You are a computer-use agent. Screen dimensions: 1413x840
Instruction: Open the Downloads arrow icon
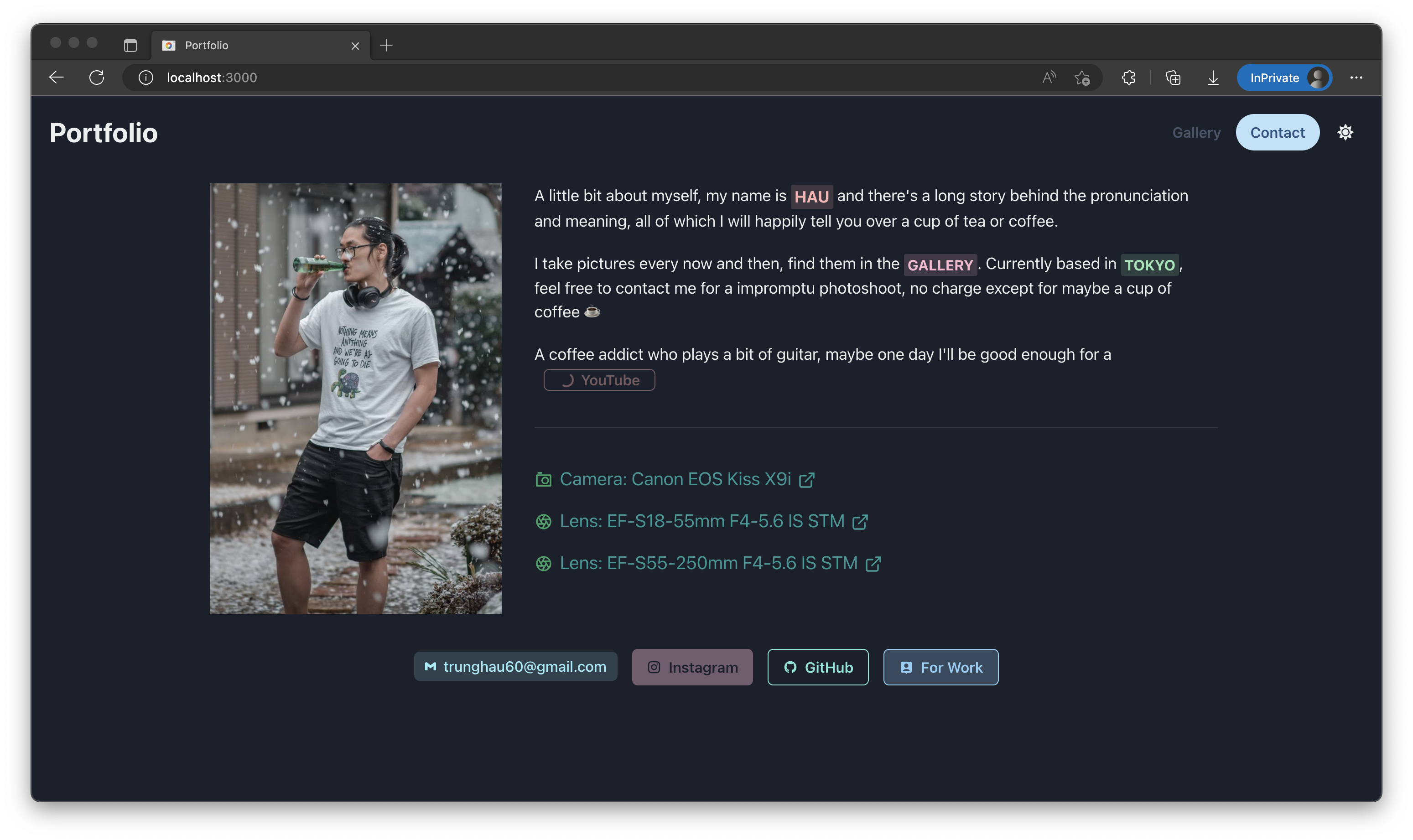coord(1213,78)
